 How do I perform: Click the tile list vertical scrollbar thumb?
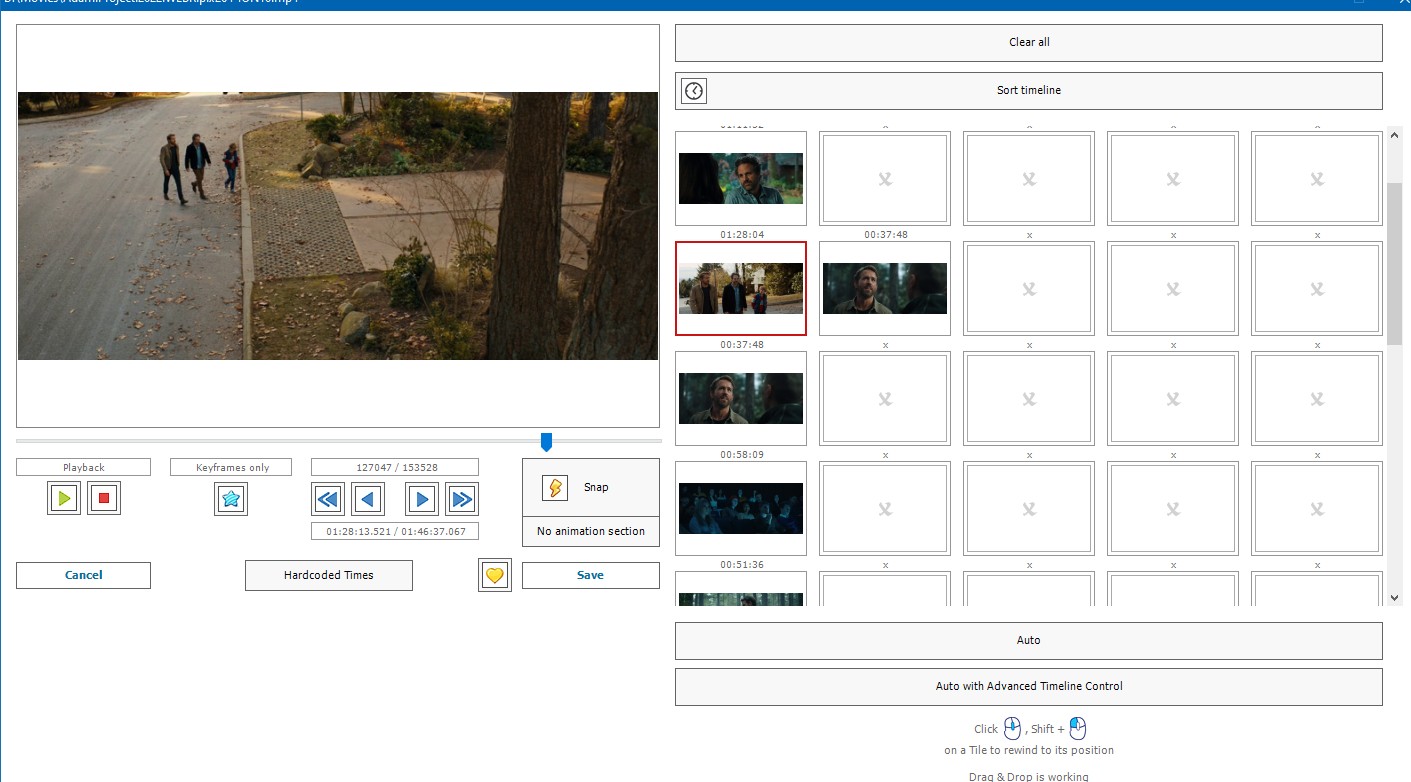(x=1395, y=264)
